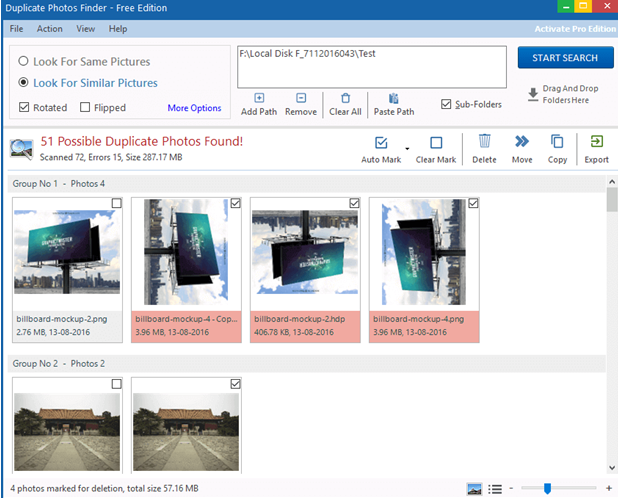The height and width of the screenshot is (498, 618).
Task: Click the Add Path icon
Action: coord(259,98)
